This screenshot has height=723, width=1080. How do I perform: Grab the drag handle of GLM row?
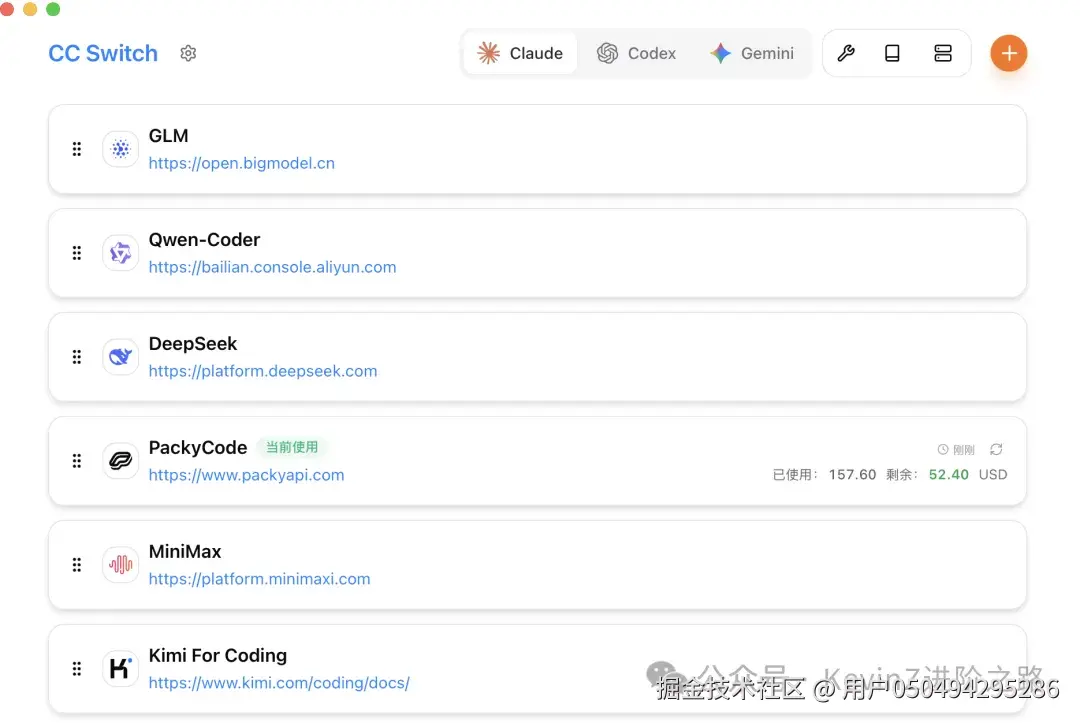coord(76,149)
